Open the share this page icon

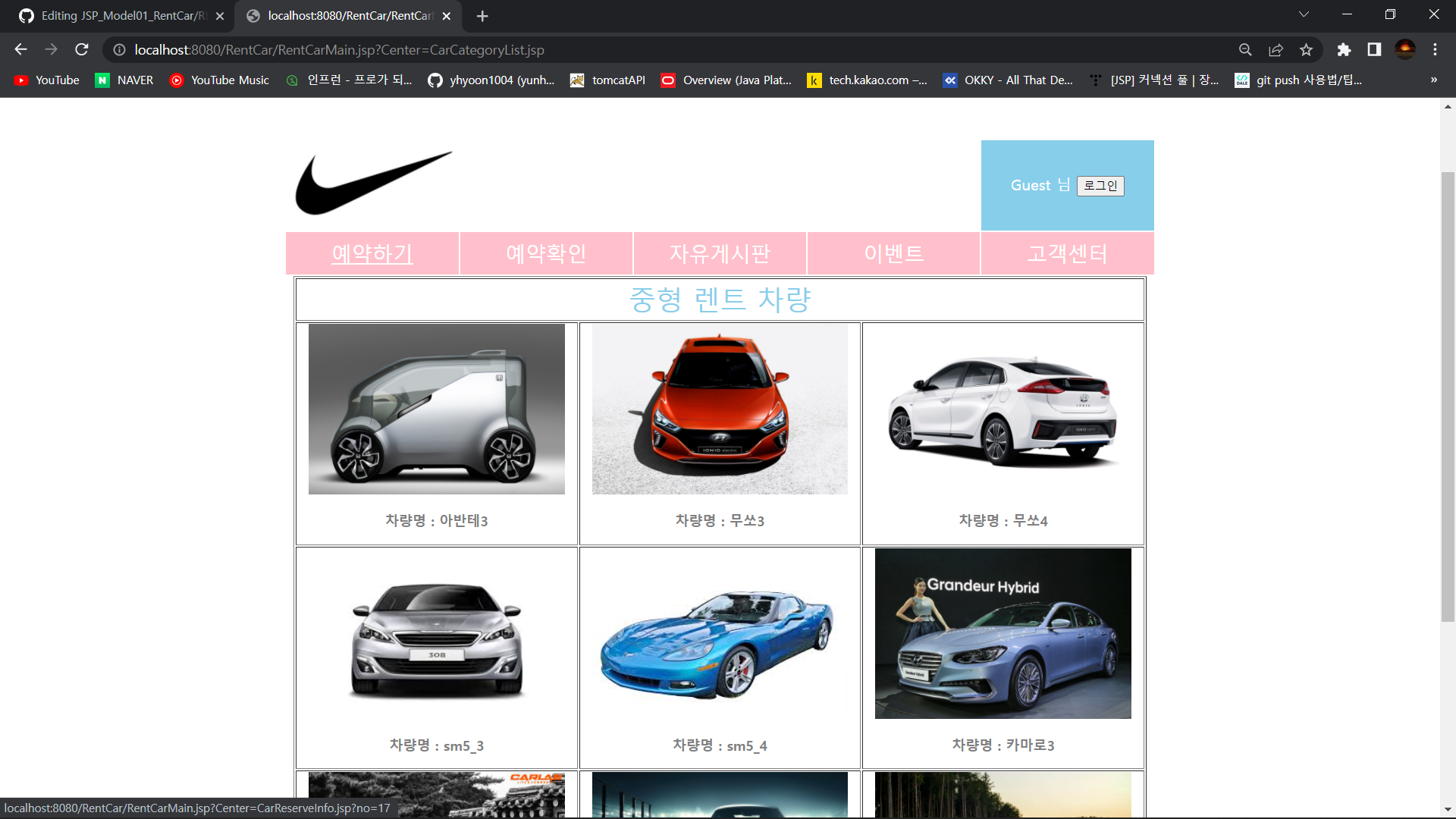[1276, 49]
